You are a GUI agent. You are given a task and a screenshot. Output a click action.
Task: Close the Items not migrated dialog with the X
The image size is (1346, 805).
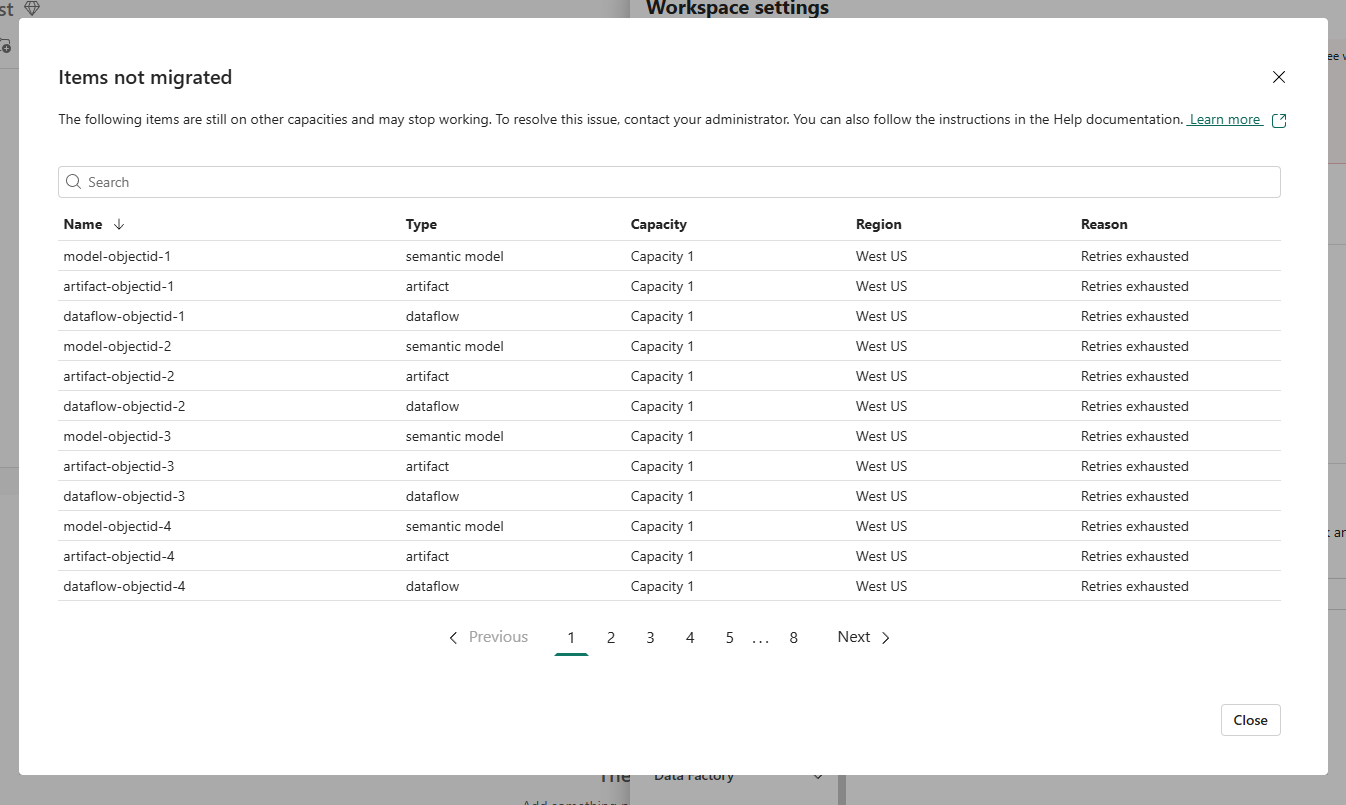coord(1278,77)
